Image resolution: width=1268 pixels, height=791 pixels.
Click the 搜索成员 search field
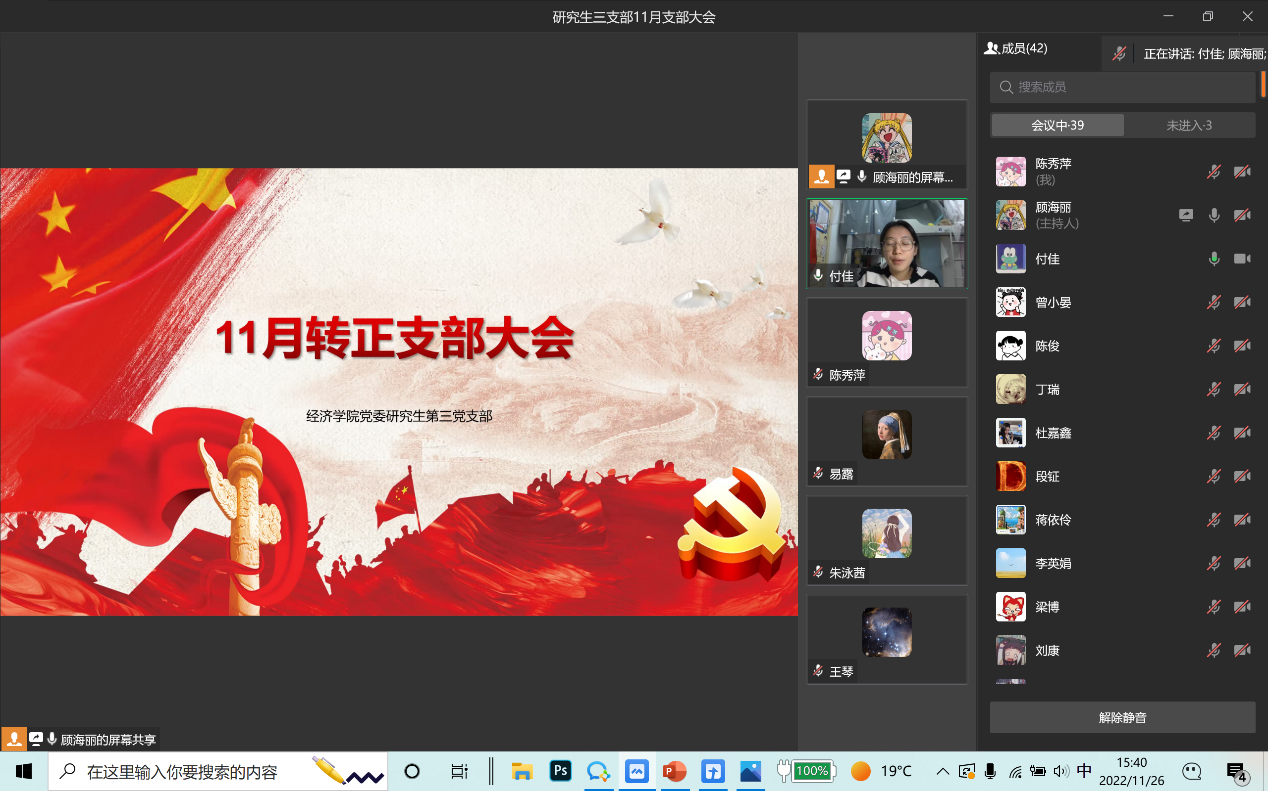point(1130,87)
